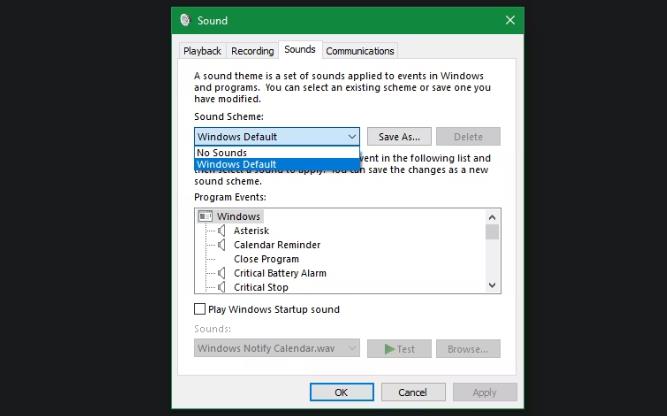667x416 pixels.
Task: Open the Recording tab
Action: pyautogui.click(x=253, y=51)
